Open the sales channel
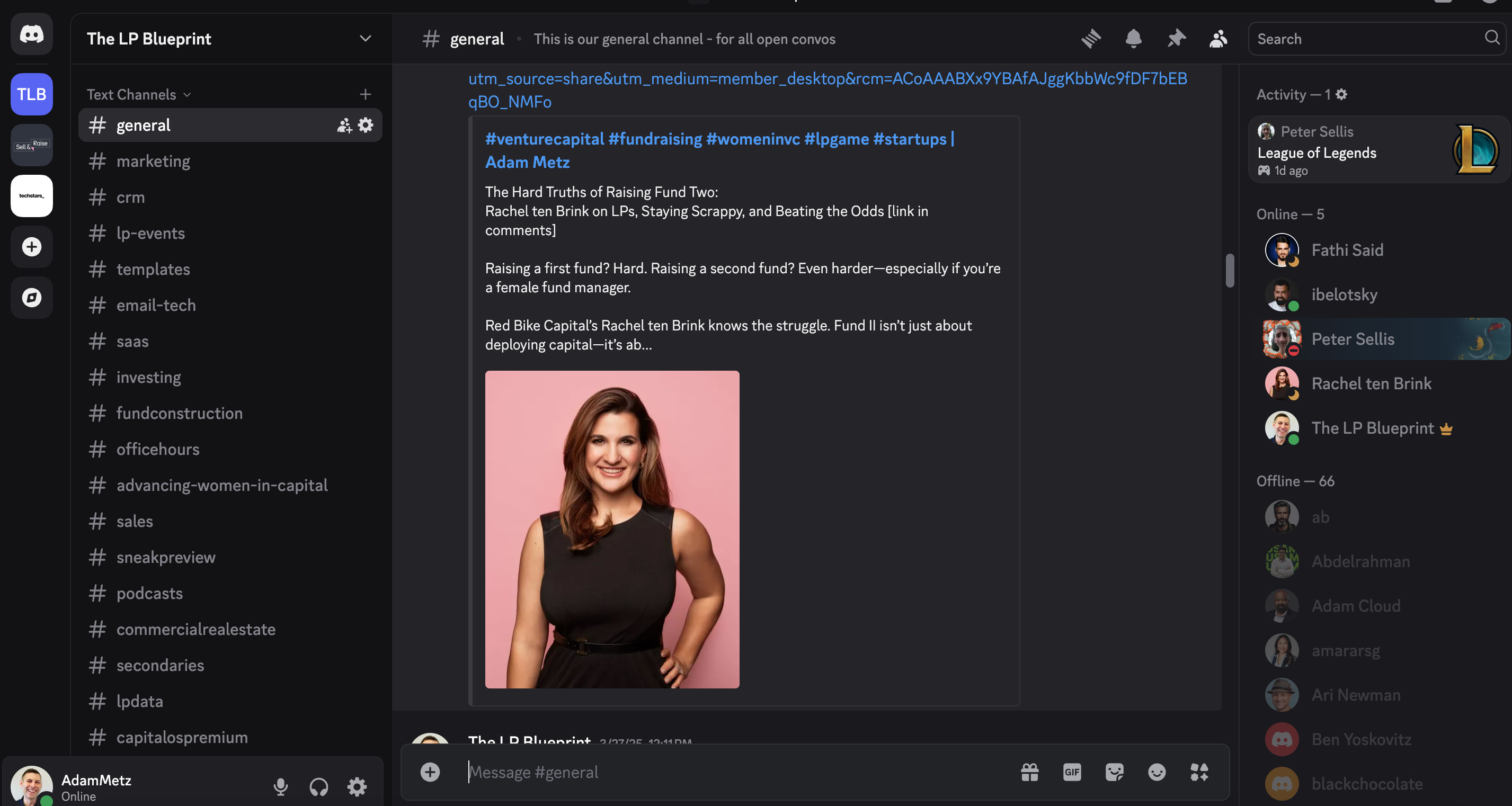This screenshot has height=806, width=1512. tap(230, 522)
